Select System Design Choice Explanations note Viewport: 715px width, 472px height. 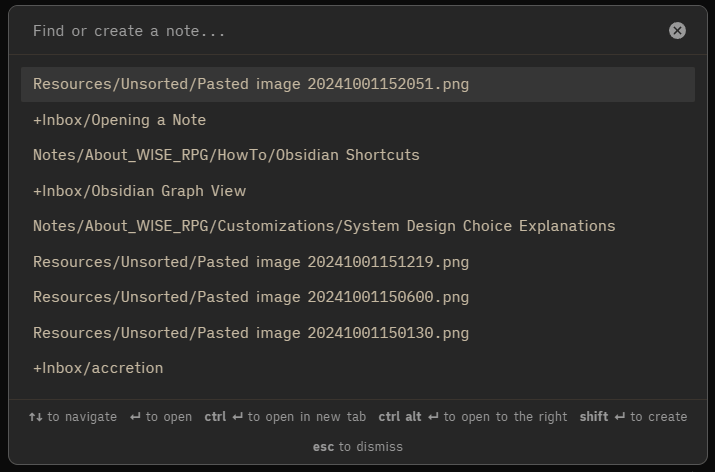point(324,226)
